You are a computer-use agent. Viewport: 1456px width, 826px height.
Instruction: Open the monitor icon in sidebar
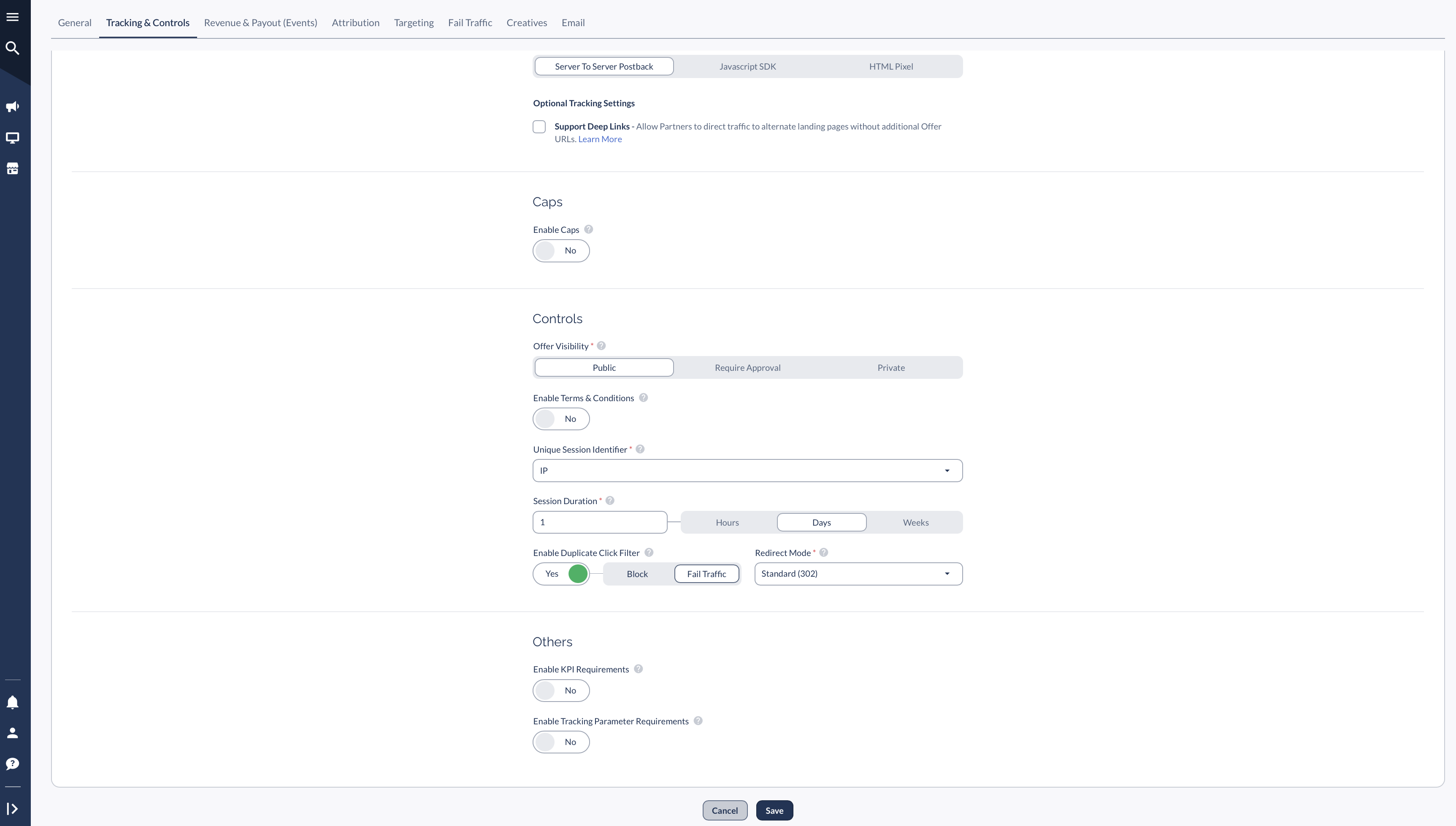point(13,138)
